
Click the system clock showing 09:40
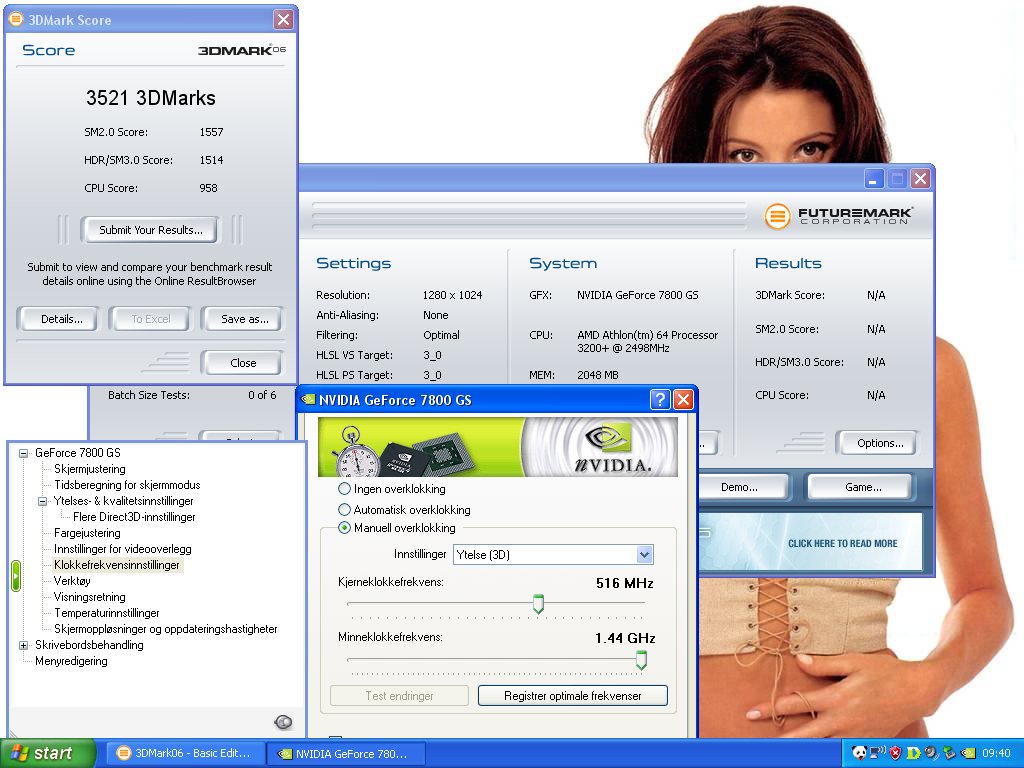coord(996,753)
